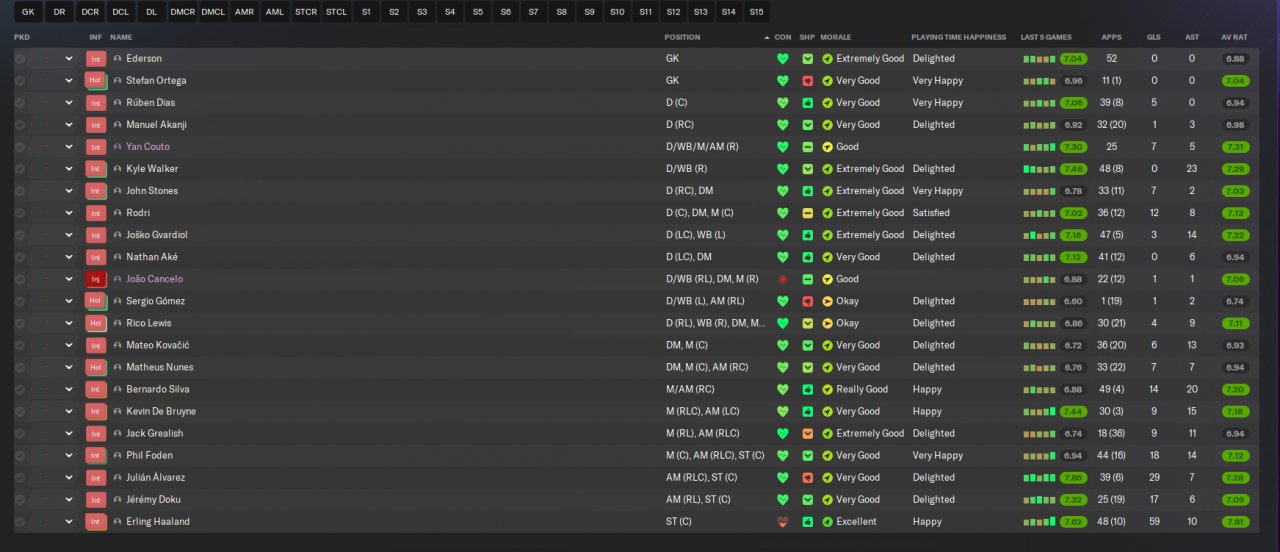Image resolution: width=1280 pixels, height=552 pixels.
Task: Toggle the picked circle for Erling Haaland
Action: click(20, 522)
